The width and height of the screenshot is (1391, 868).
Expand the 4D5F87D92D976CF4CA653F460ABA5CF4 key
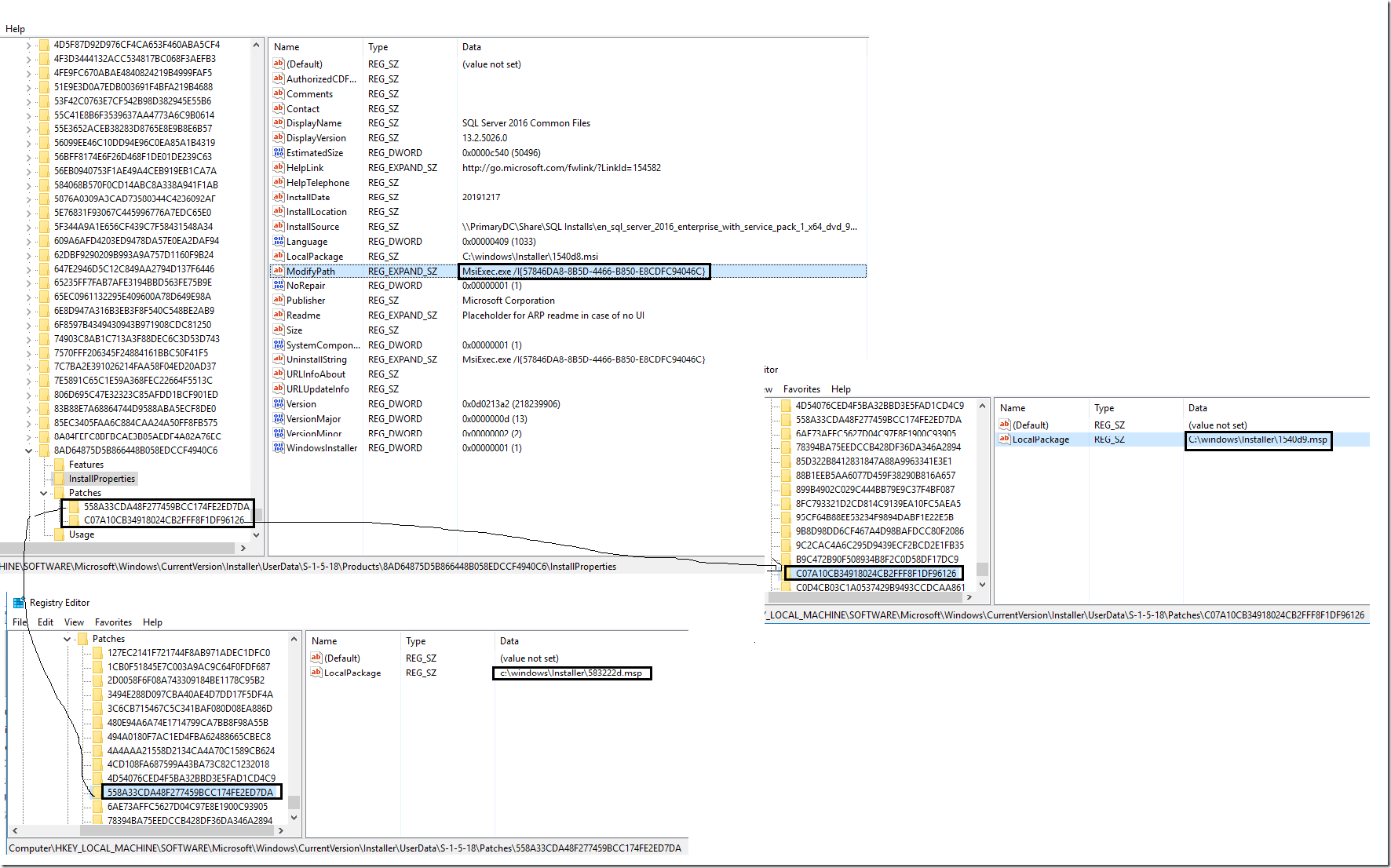pos(29,45)
